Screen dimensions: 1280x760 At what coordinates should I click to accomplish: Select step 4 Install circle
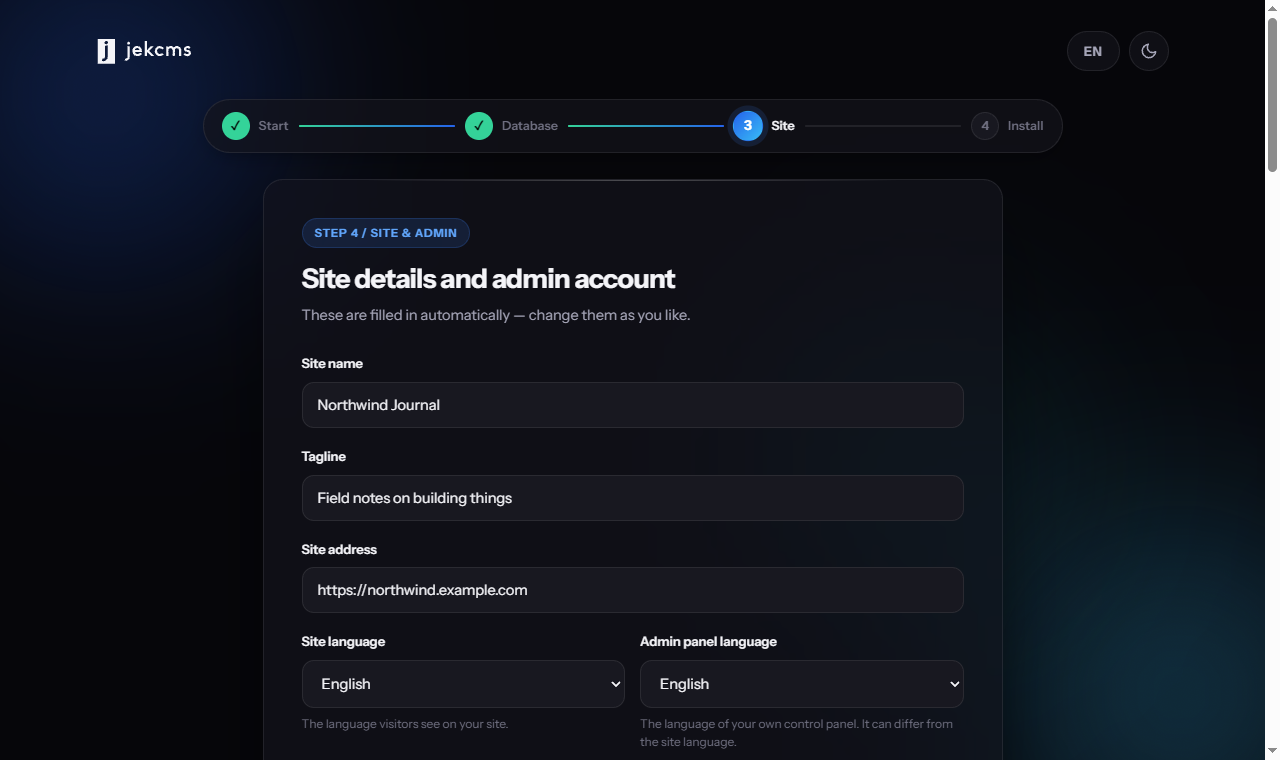[x=985, y=126]
